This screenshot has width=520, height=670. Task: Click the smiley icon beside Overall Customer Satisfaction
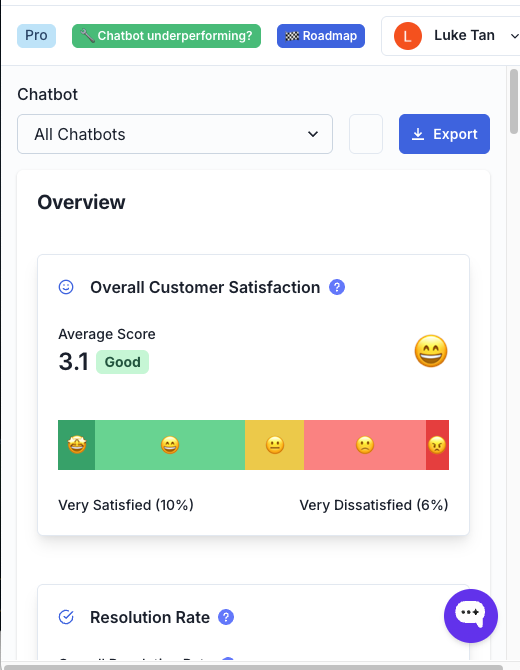click(x=66, y=287)
